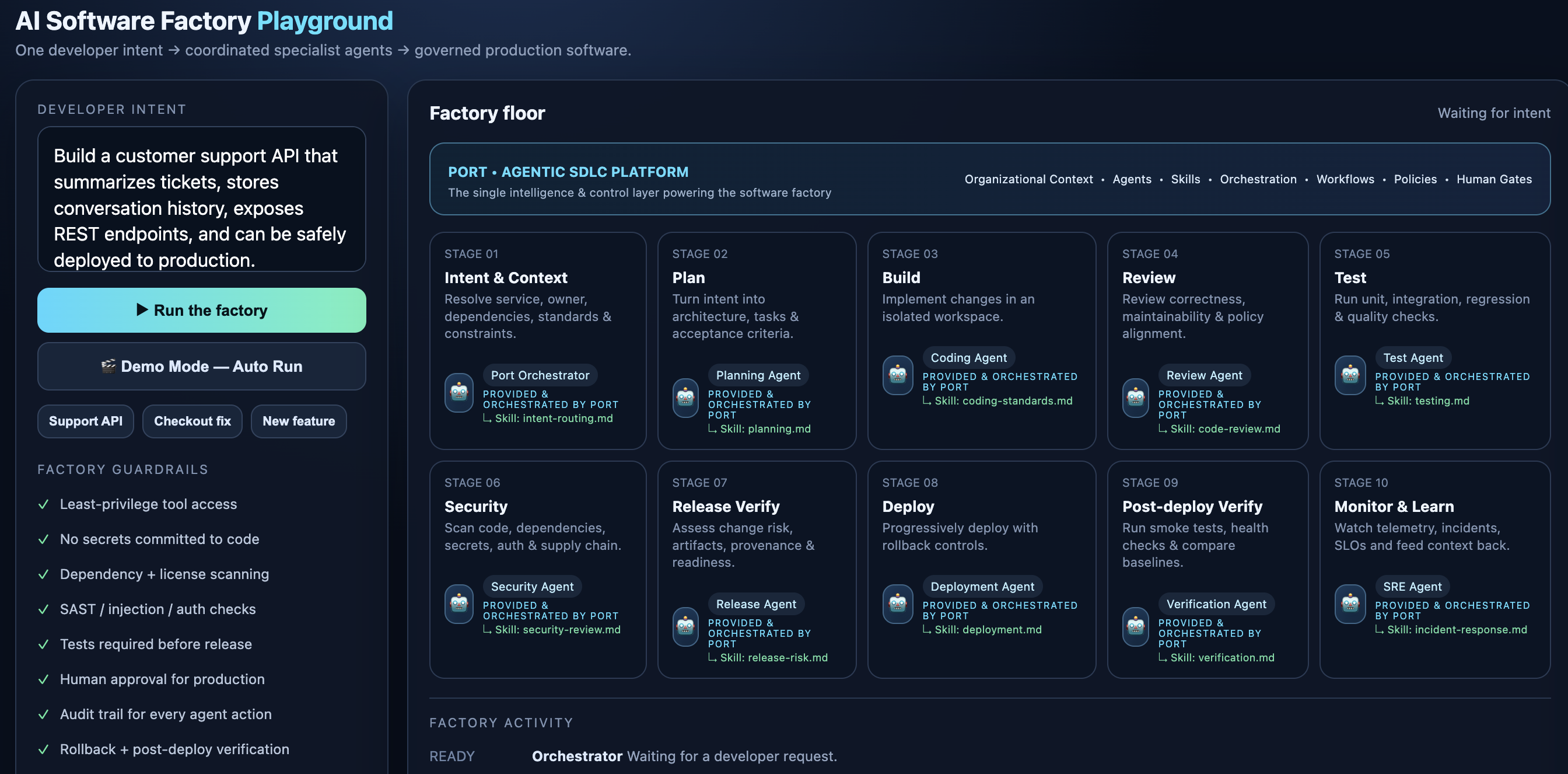Start Demo Mode — Auto Run

201,367
